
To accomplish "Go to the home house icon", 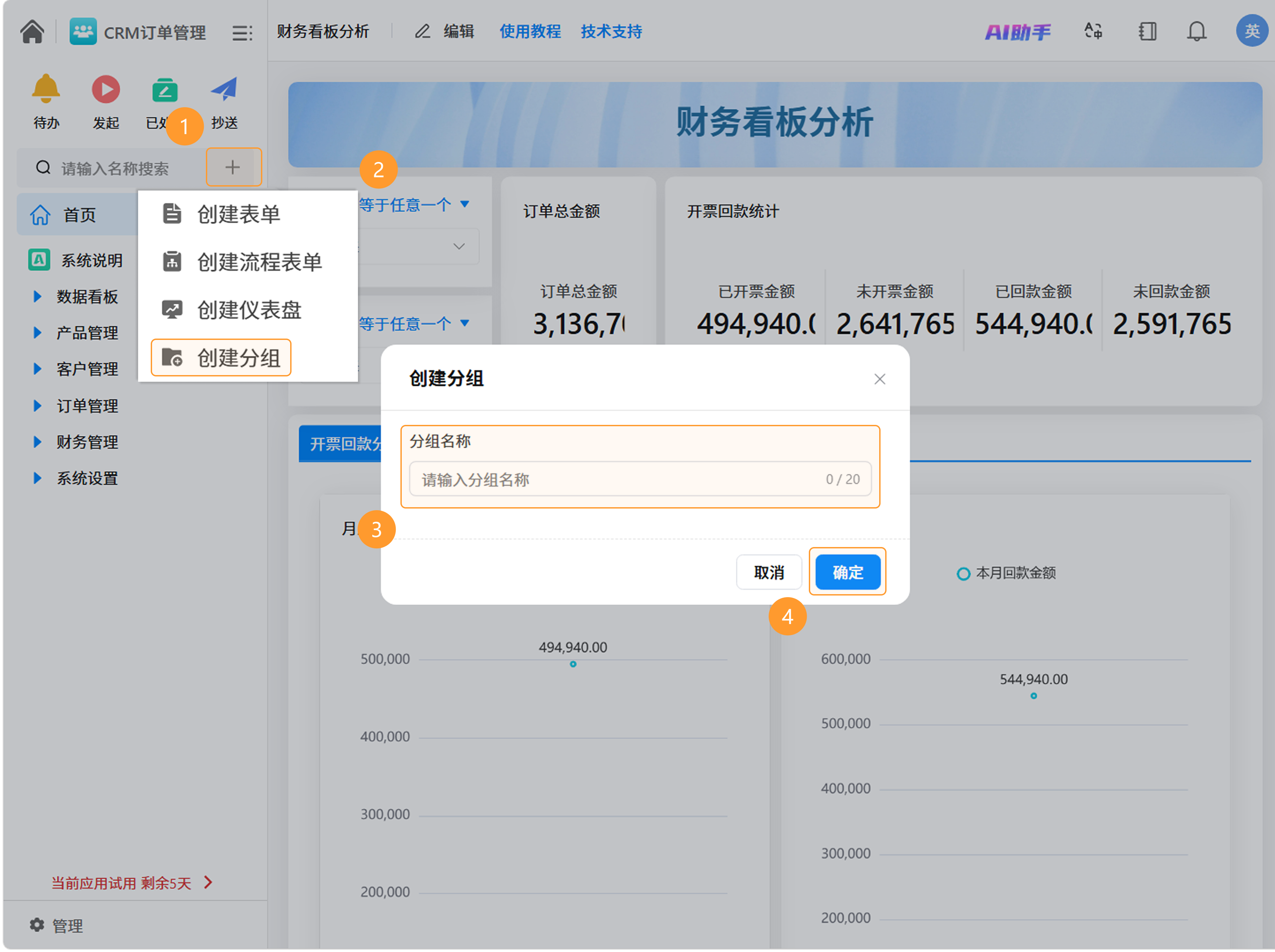I will [32, 32].
